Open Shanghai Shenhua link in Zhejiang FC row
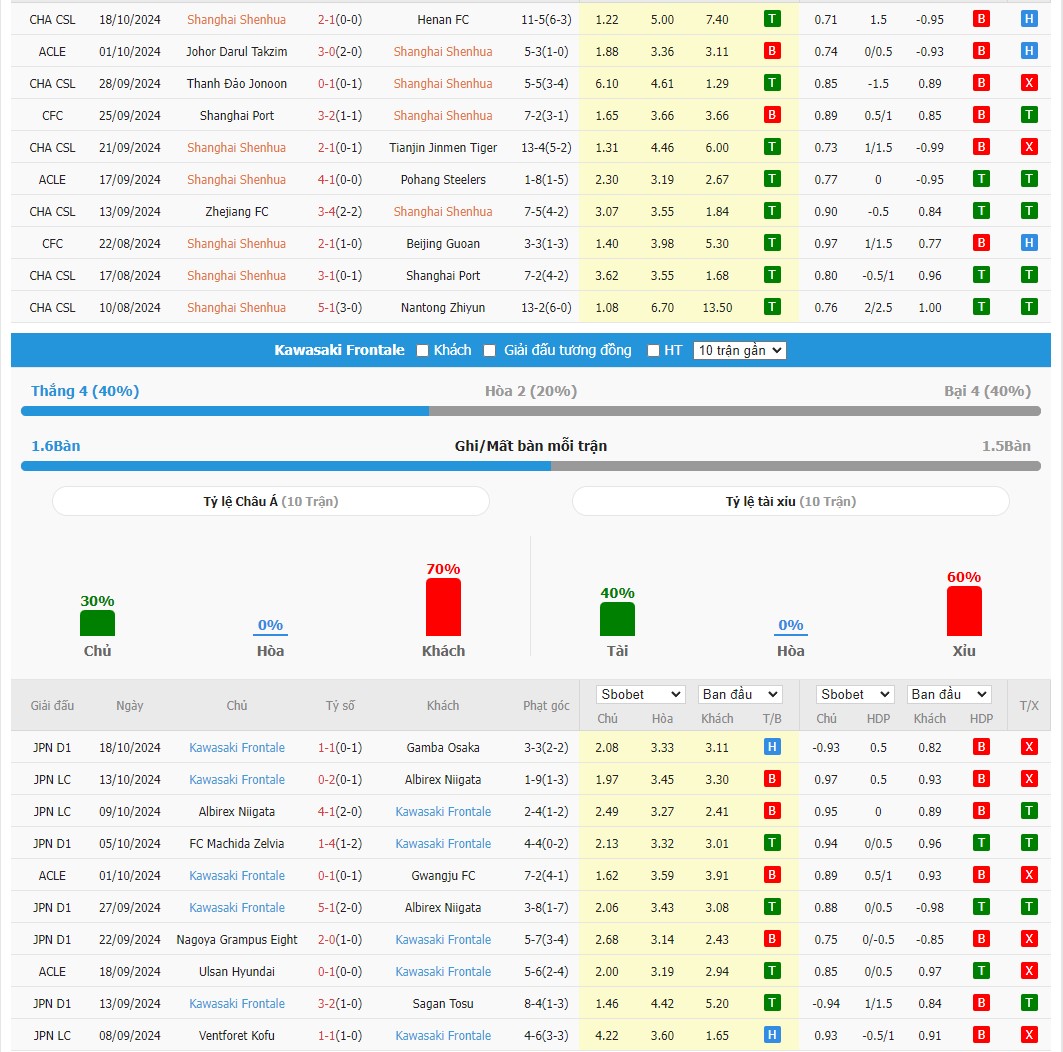Viewport: 1063px width, 1052px height. pyautogui.click(x=443, y=211)
